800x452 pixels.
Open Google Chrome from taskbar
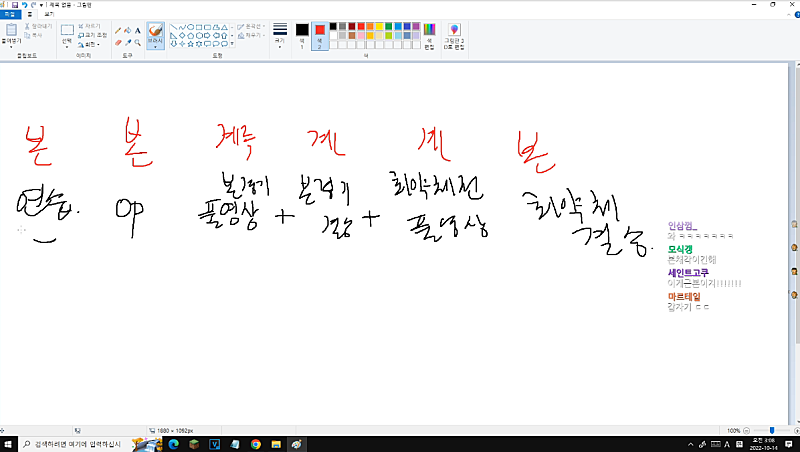pyautogui.click(x=256, y=444)
